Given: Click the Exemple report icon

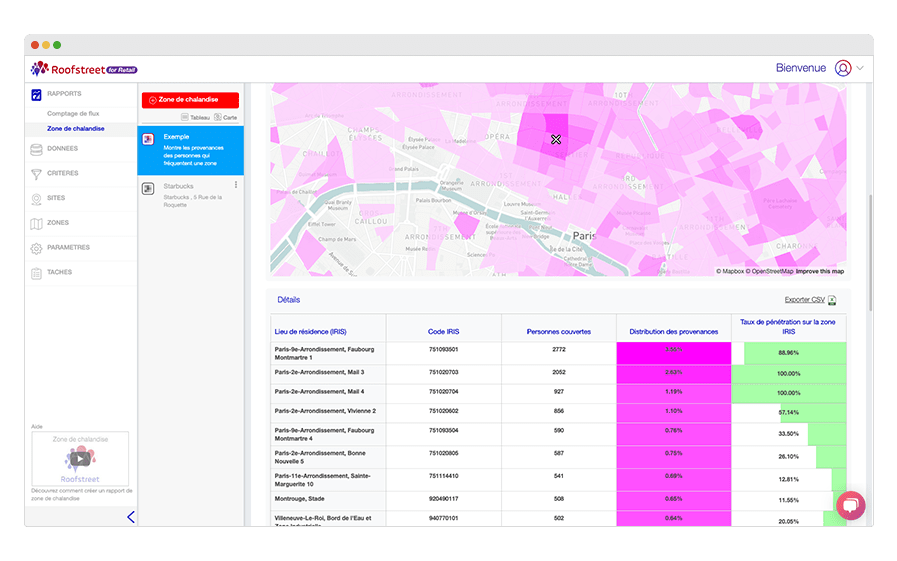Looking at the screenshot, I should tap(148, 140).
